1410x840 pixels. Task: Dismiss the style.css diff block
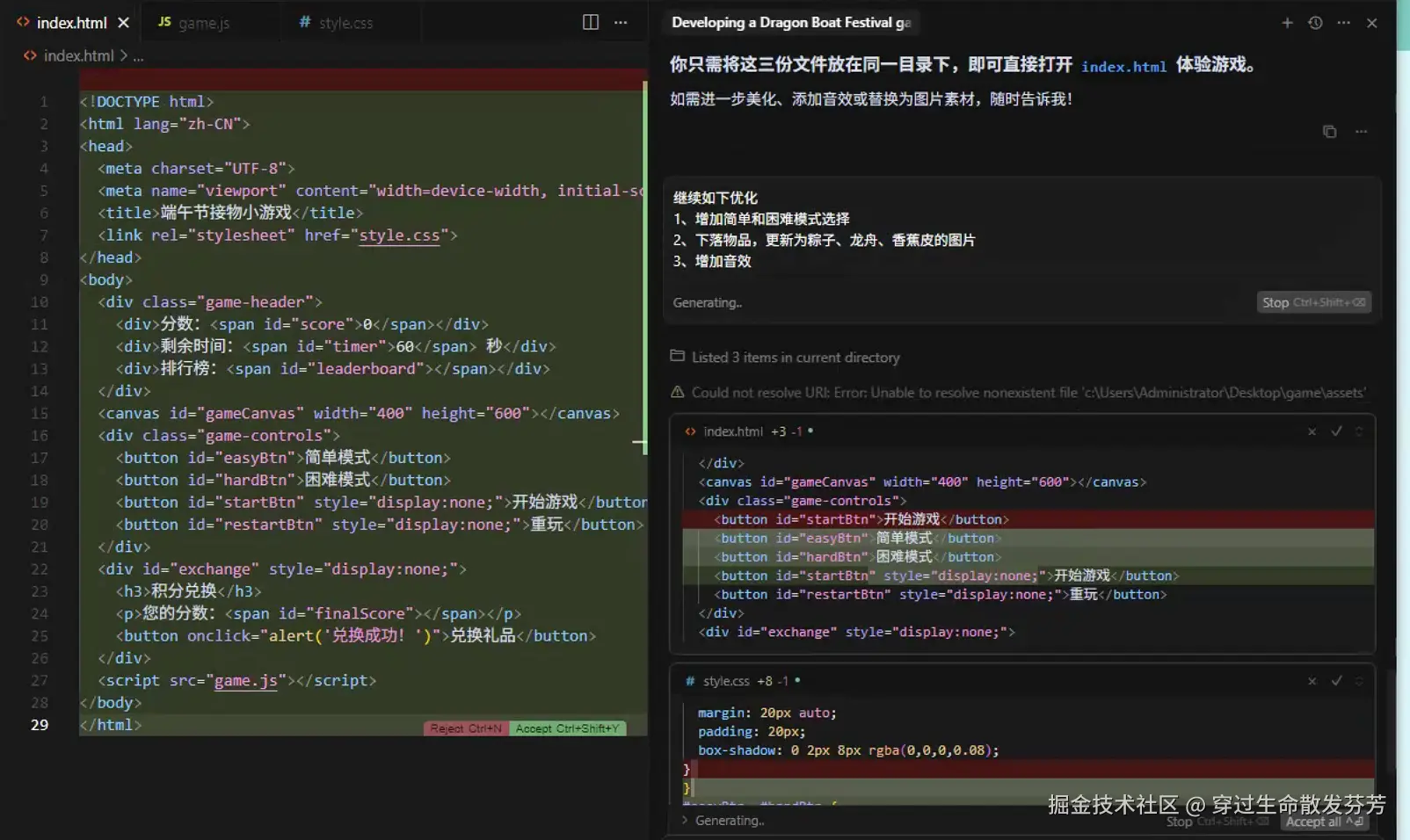[1312, 680]
